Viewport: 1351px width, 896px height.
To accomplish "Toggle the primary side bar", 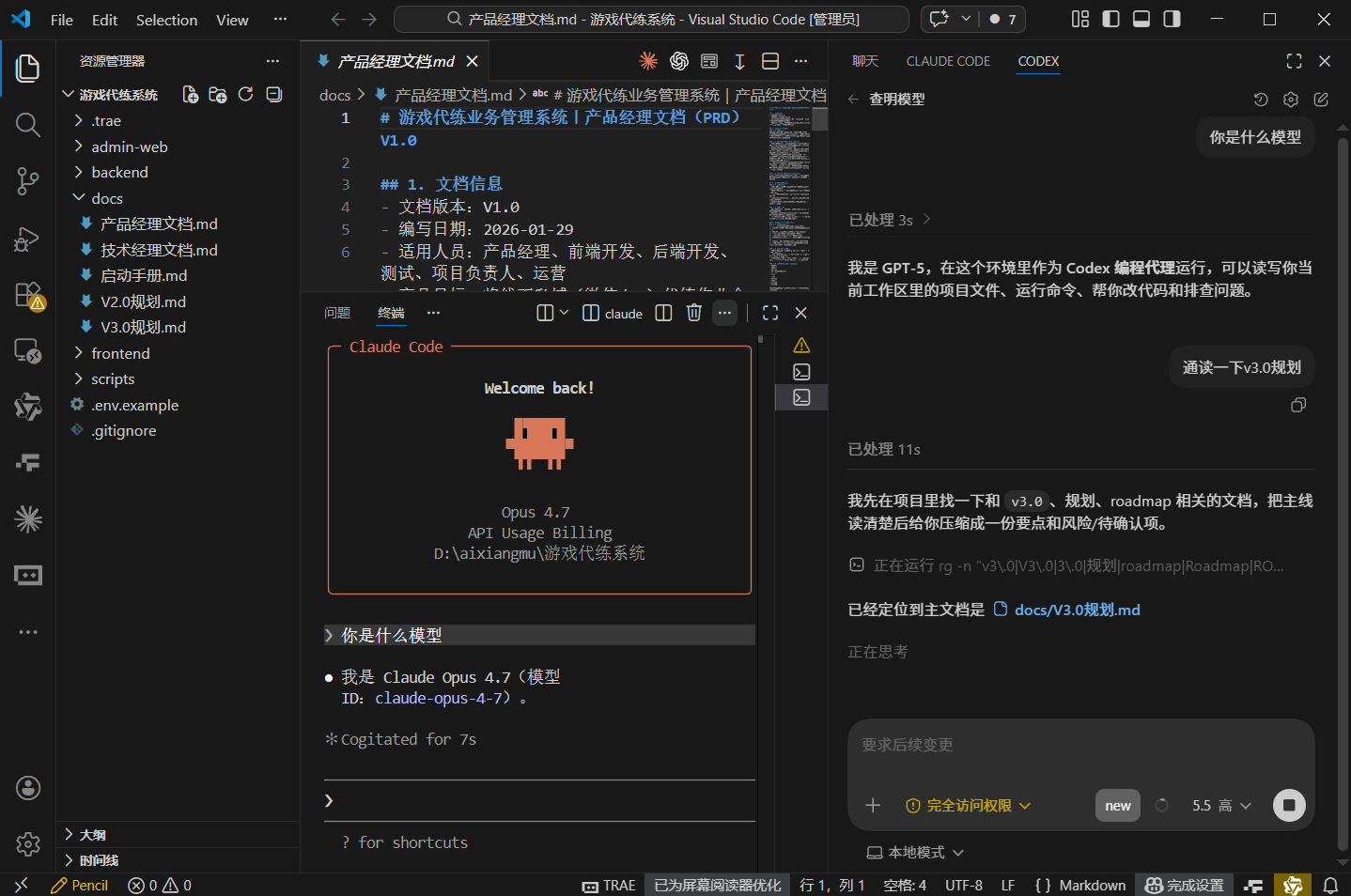I will (x=1110, y=19).
